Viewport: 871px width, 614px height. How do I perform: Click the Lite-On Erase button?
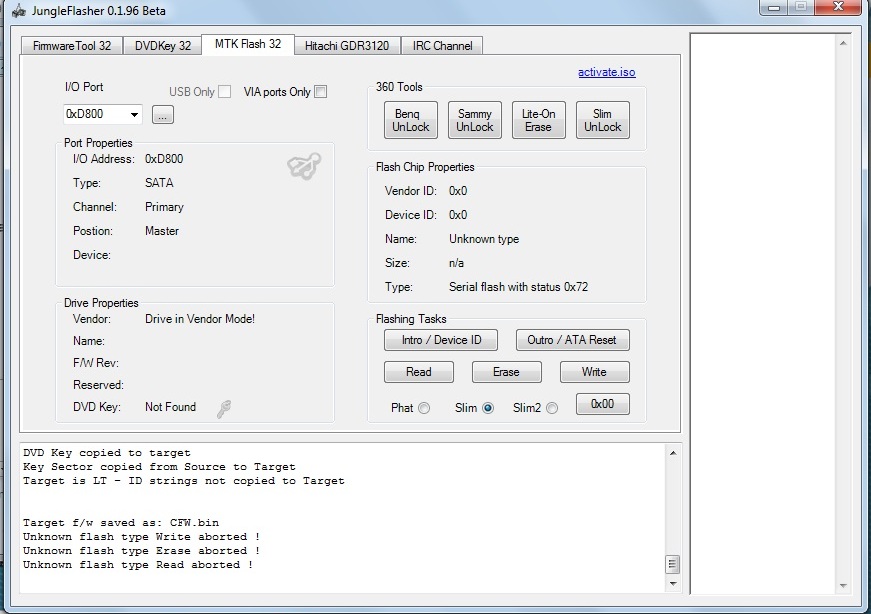click(x=538, y=120)
